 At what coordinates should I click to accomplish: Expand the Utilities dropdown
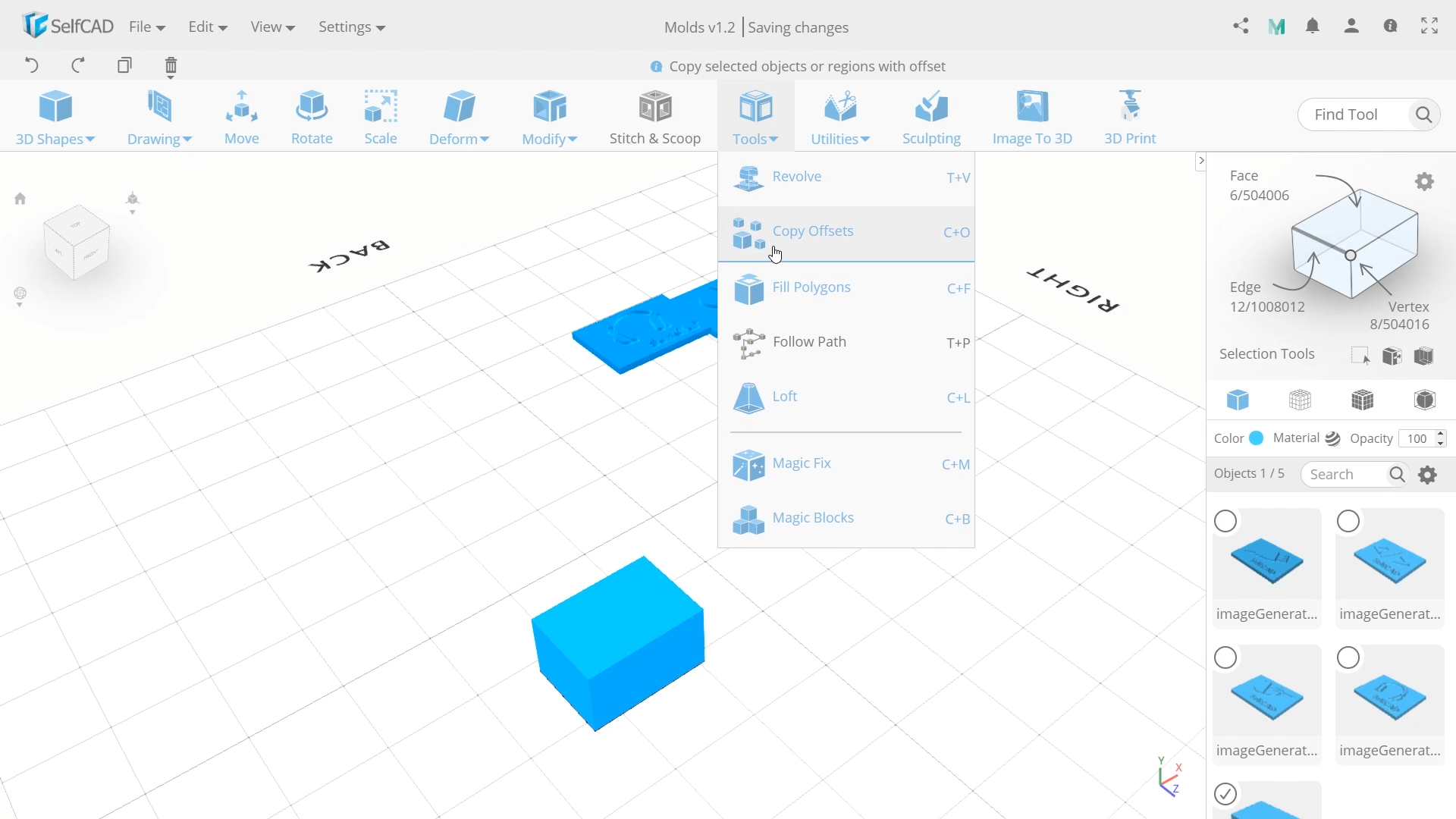(x=840, y=117)
